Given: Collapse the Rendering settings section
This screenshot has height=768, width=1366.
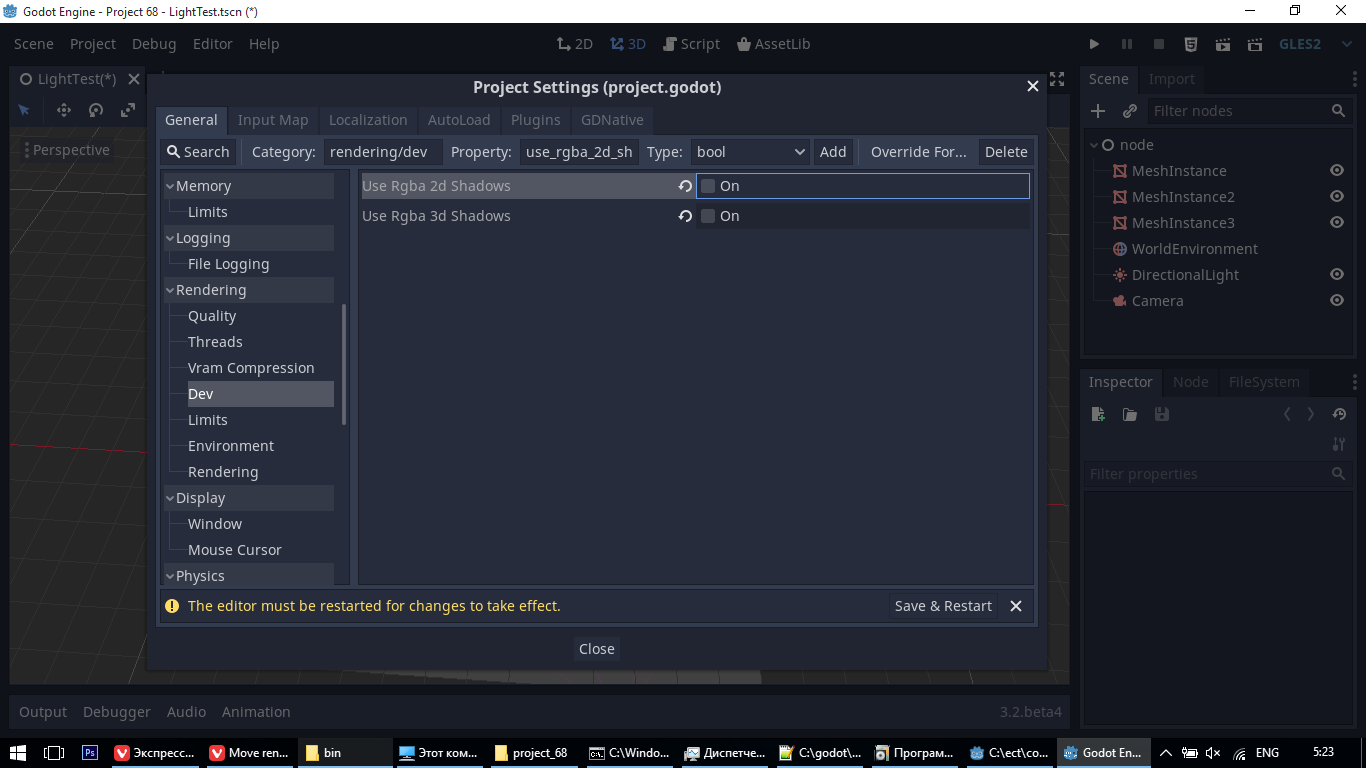Looking at the screenshot, I should [170, 289].
